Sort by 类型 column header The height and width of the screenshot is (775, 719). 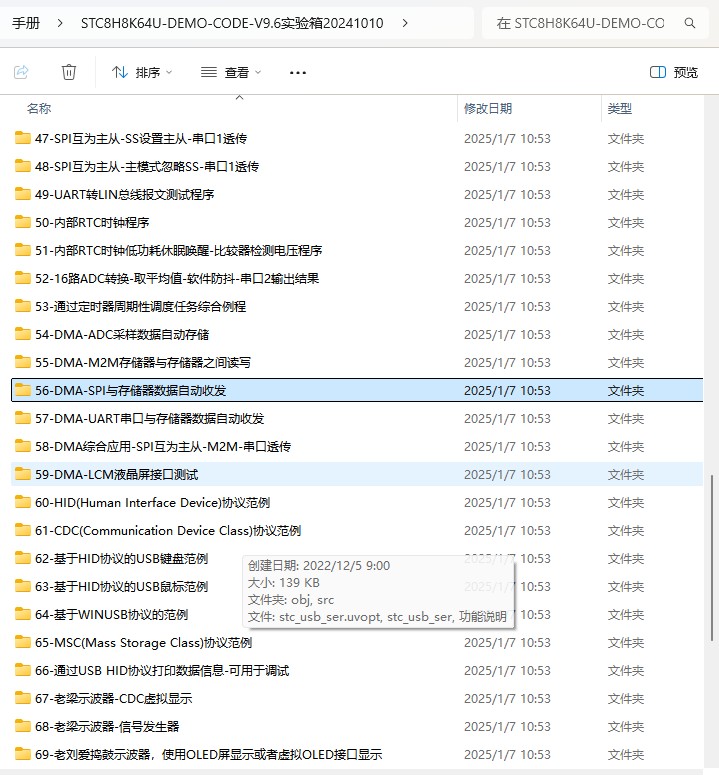coord(620,108)
